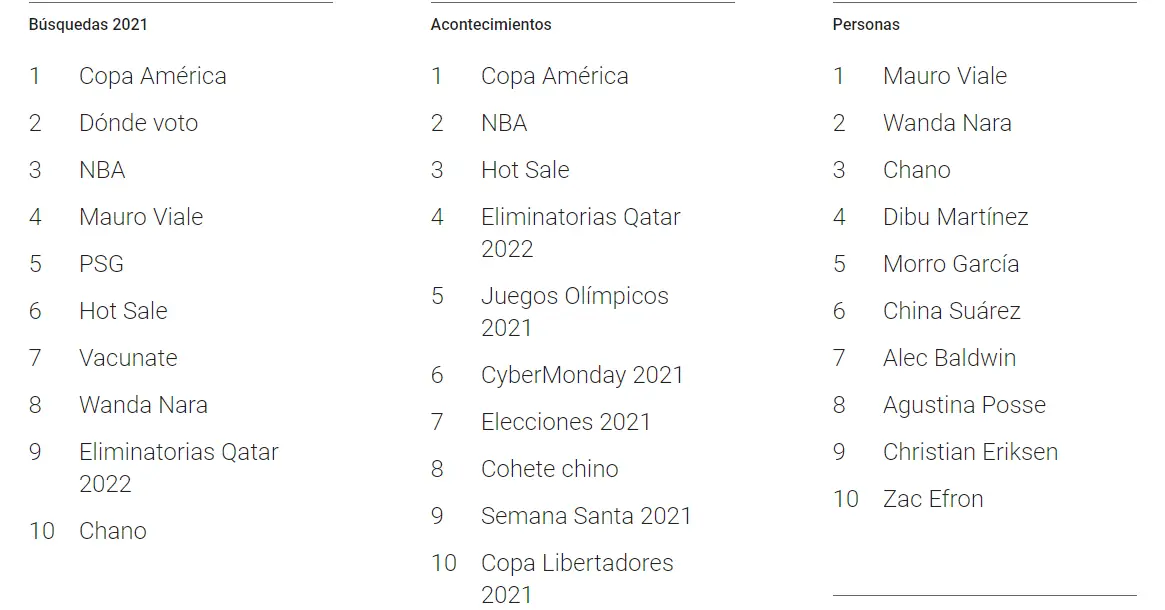Open Copa Libertadores 2021 event
Screen dimensions: 1165x610
(577, 578)
